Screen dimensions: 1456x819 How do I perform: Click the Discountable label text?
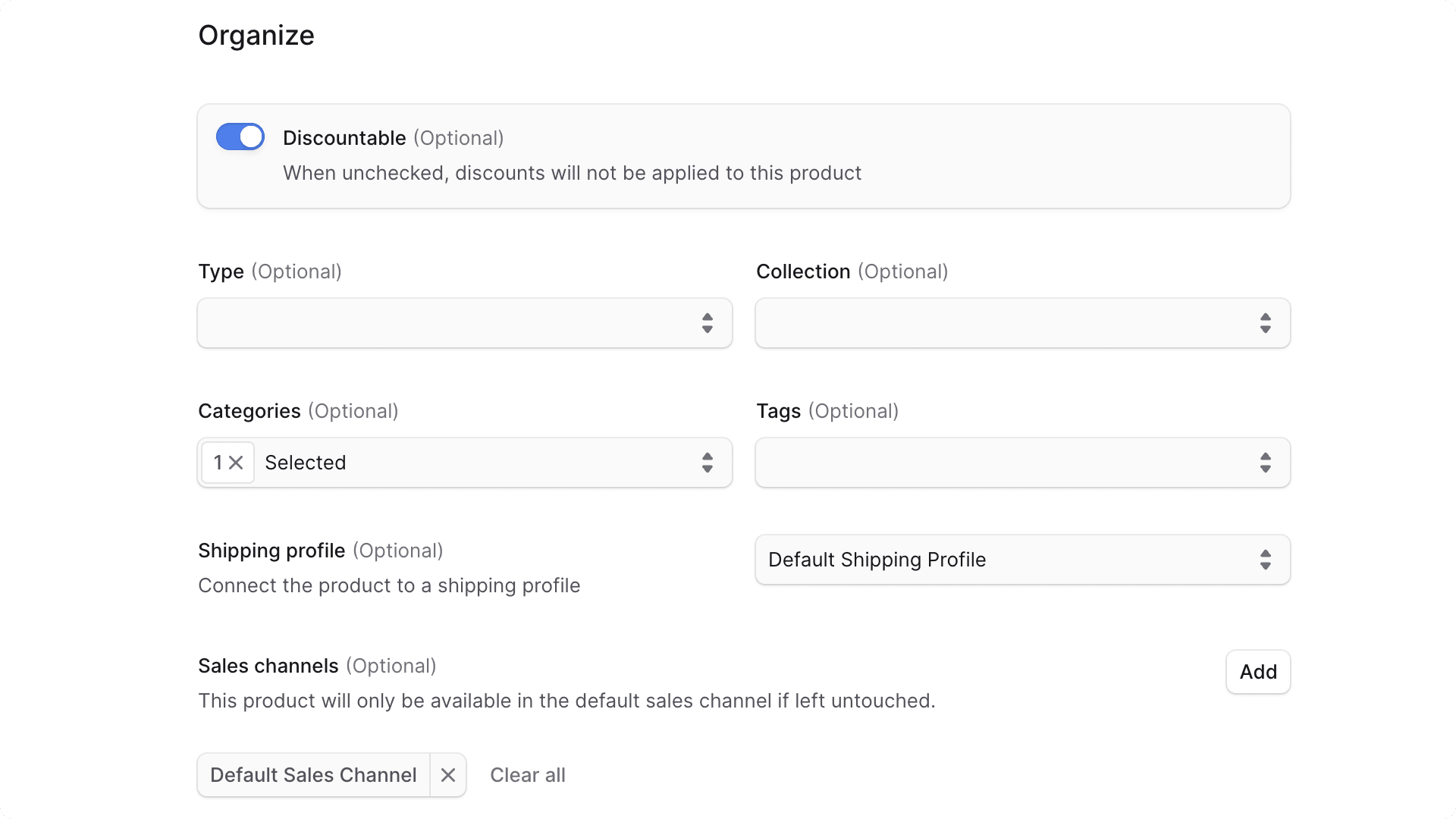(345, 137)
